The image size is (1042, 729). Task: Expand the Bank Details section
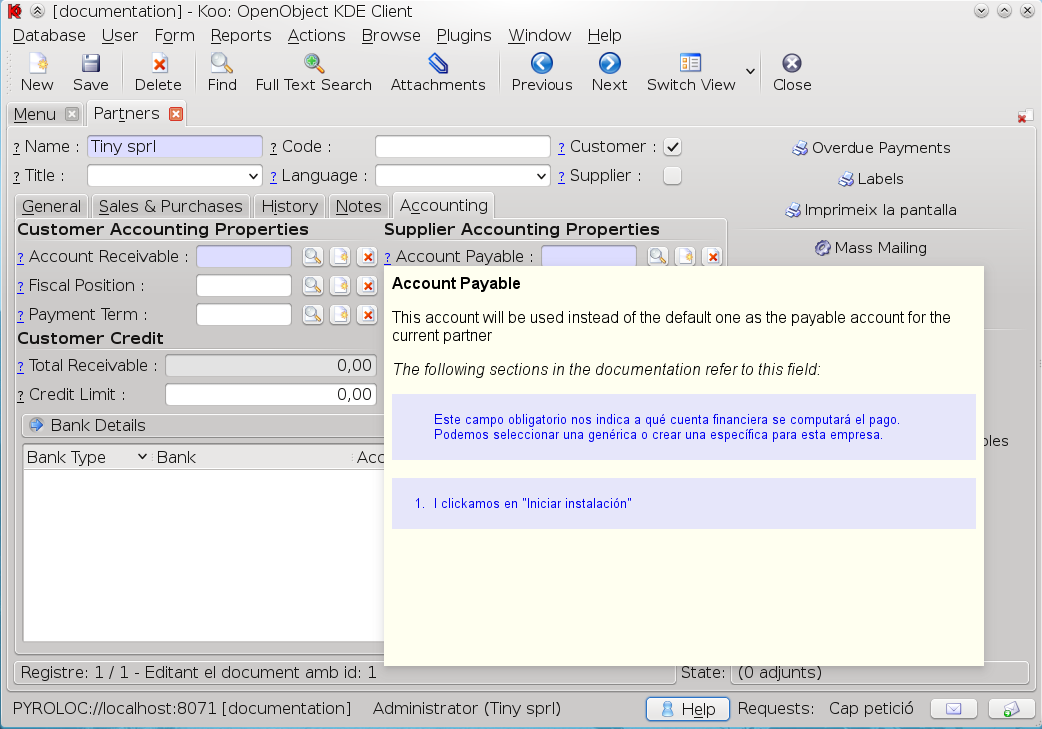37,425
